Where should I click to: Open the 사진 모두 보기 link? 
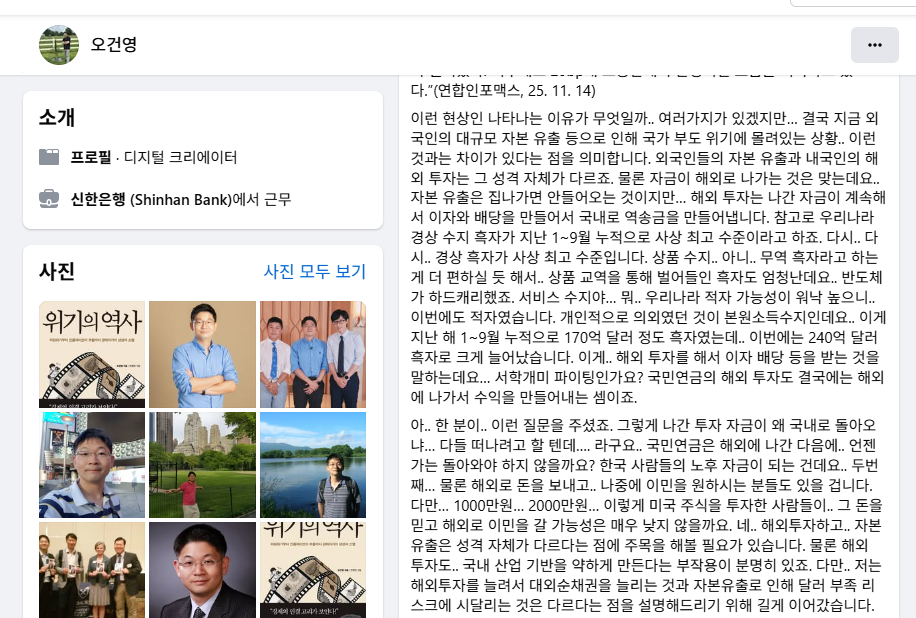tap(315, 271)
